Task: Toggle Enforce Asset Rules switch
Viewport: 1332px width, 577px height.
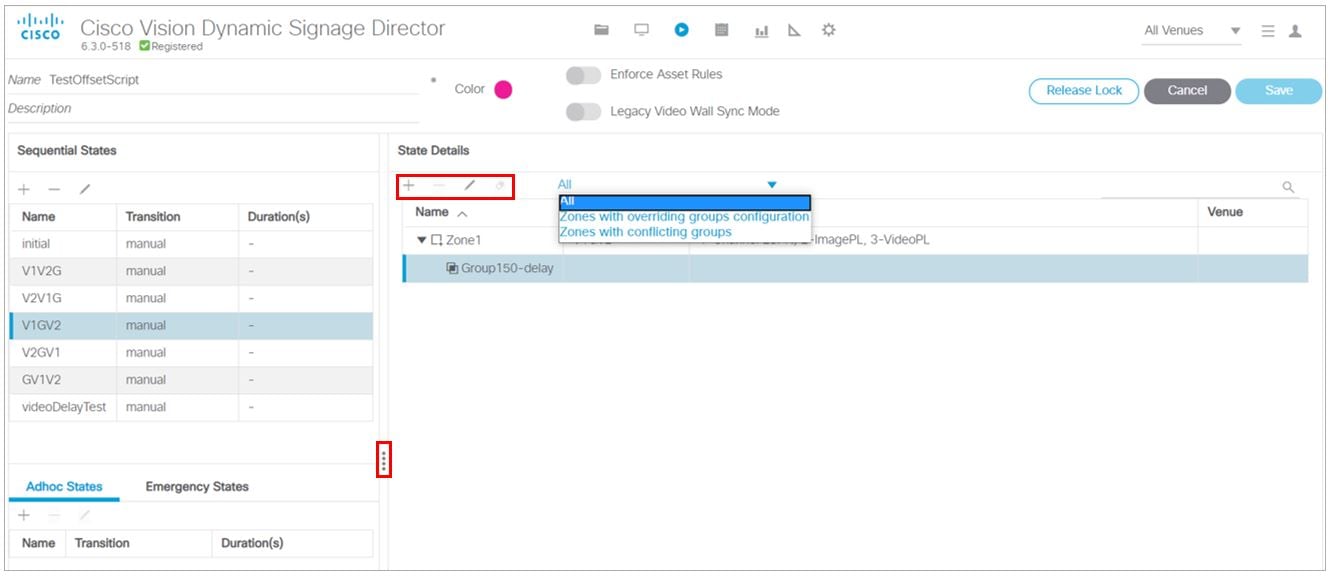Action: pyautogui.click(x=583, y=75)
